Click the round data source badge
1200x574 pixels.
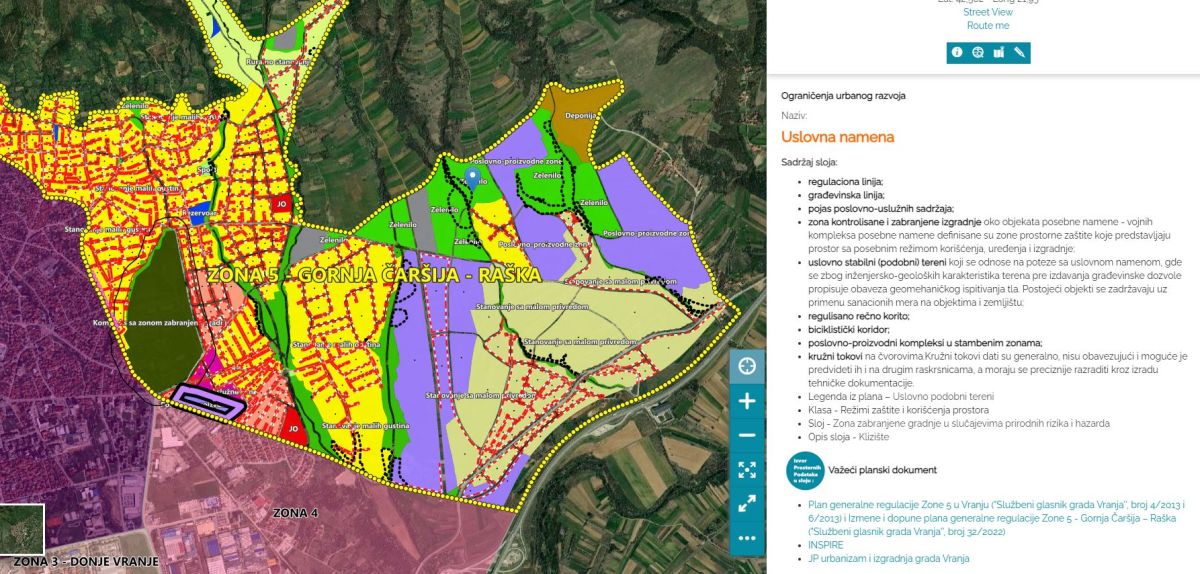[x=807, y=471]
